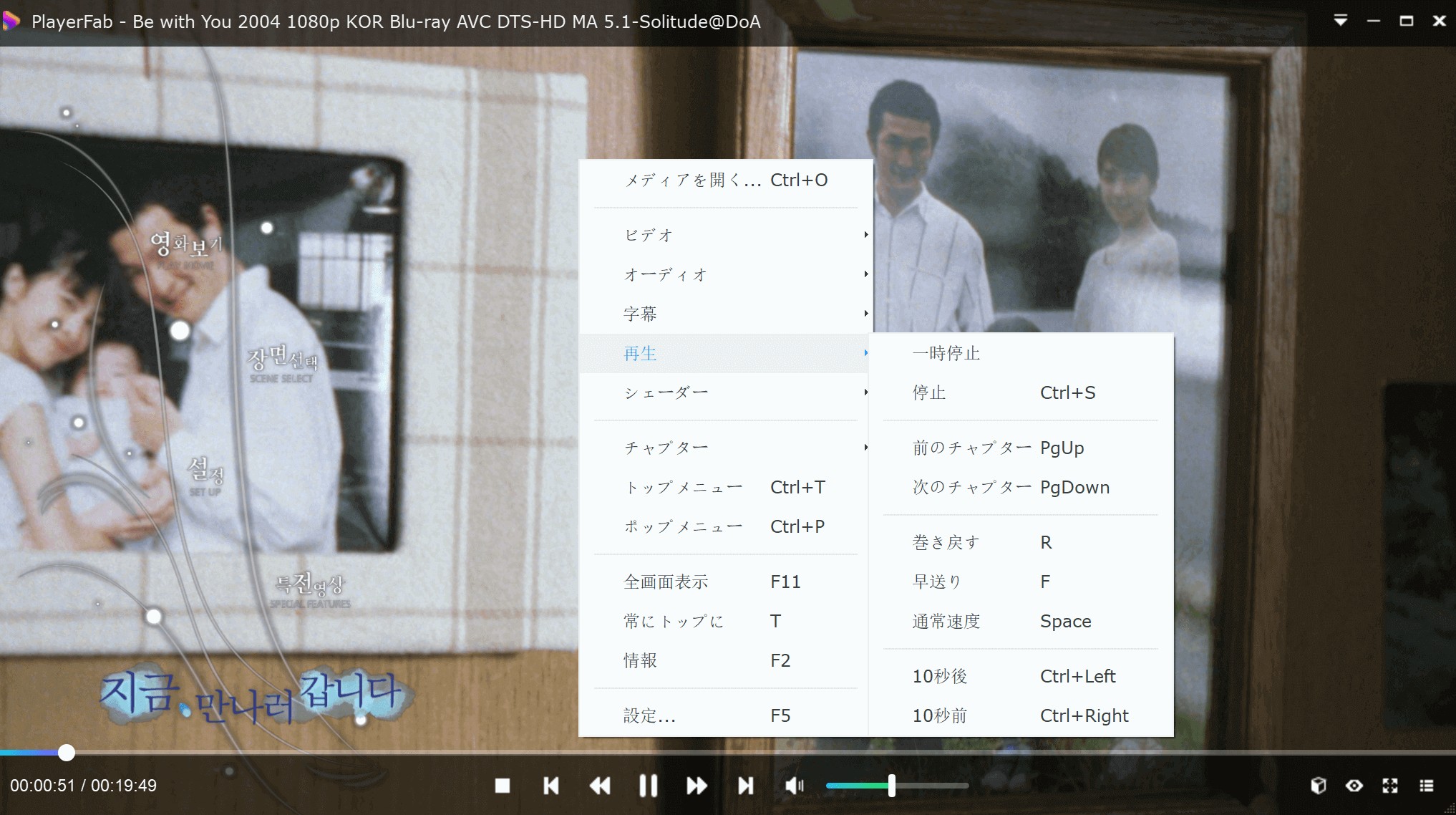
Task: Choose 巻き戻す in the submenu
Action: click(1021, 542)
